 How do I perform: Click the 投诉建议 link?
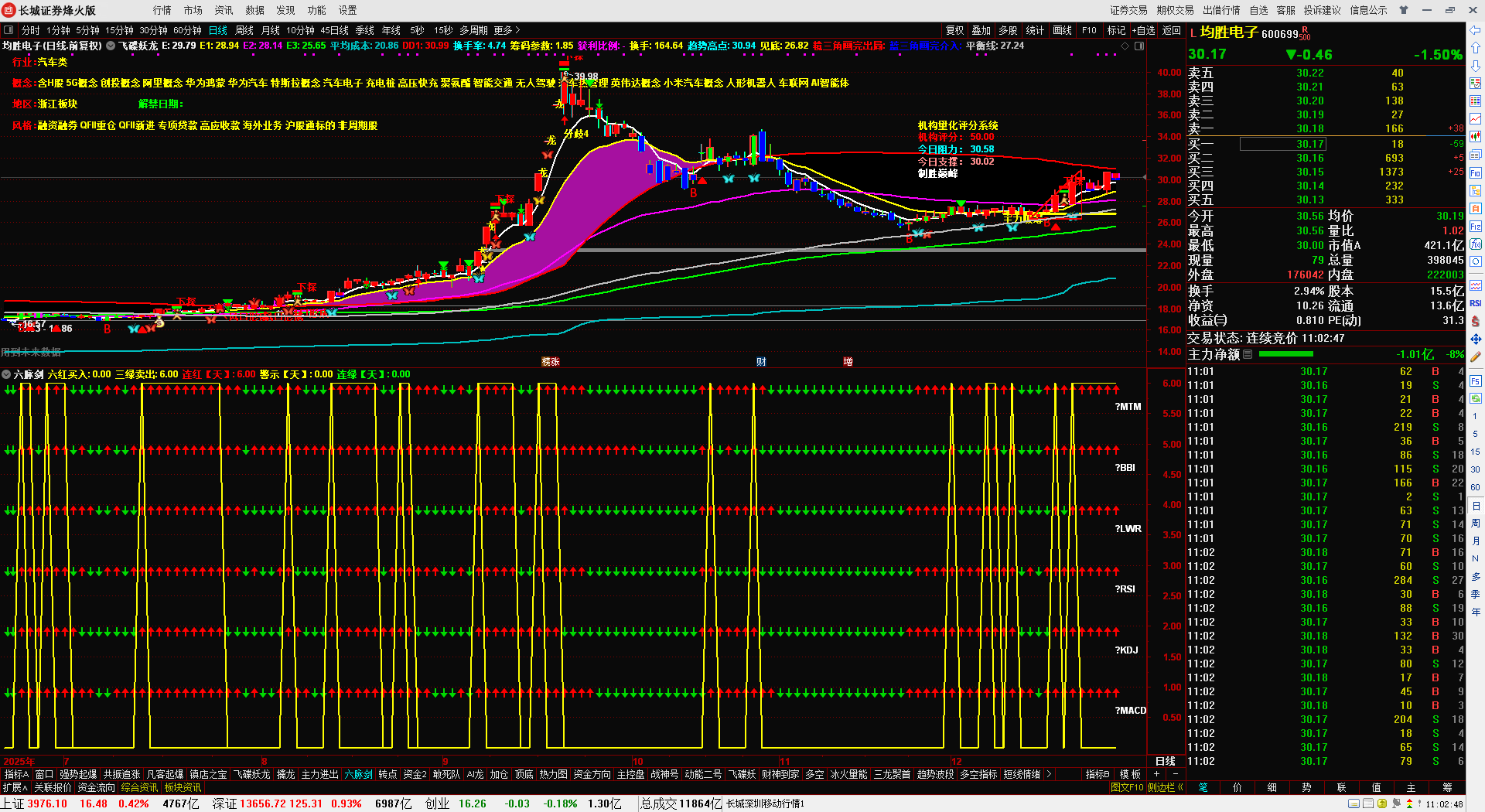click(1323, 10)
